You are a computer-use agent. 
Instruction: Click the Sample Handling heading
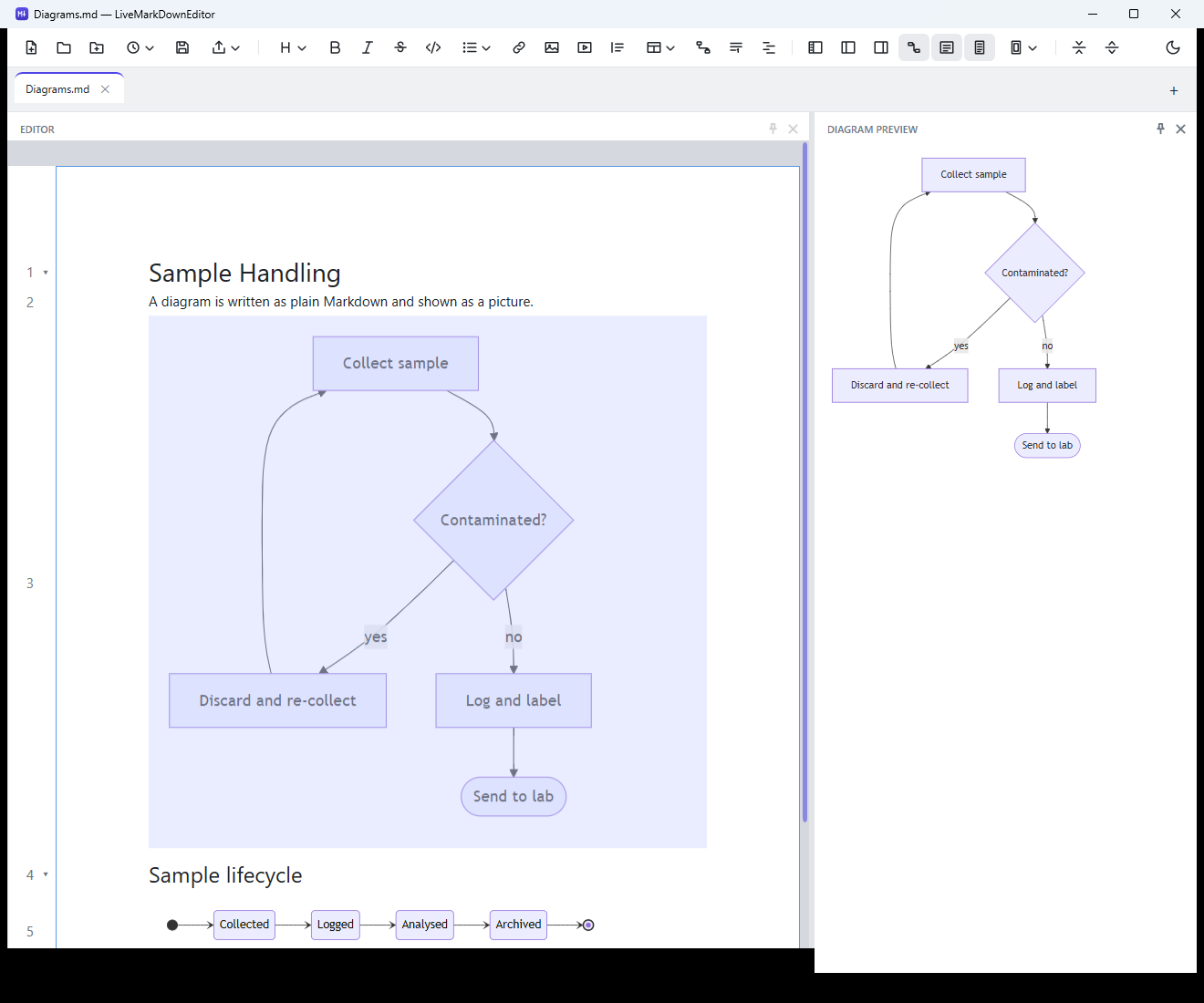point(244,274)
